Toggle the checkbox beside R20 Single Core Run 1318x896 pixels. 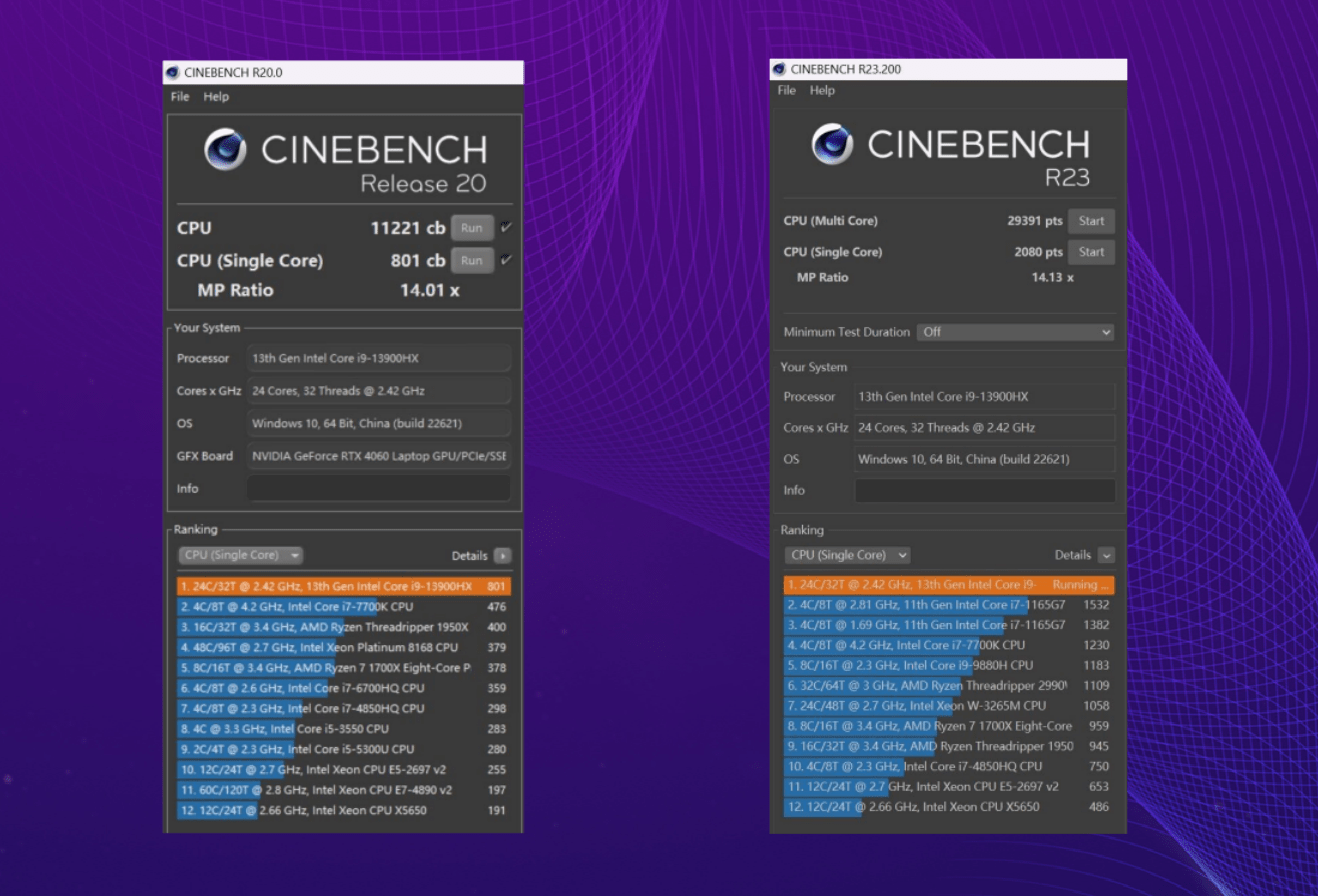[x=506, y=260]
